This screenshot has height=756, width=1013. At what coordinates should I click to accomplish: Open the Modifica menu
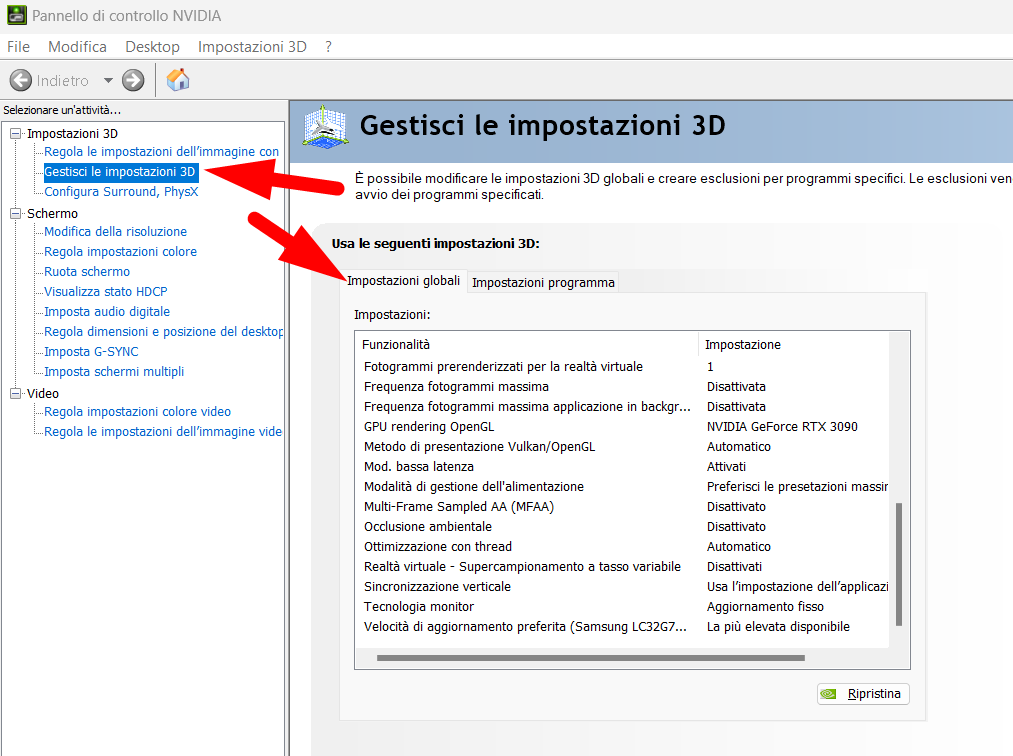78,47
